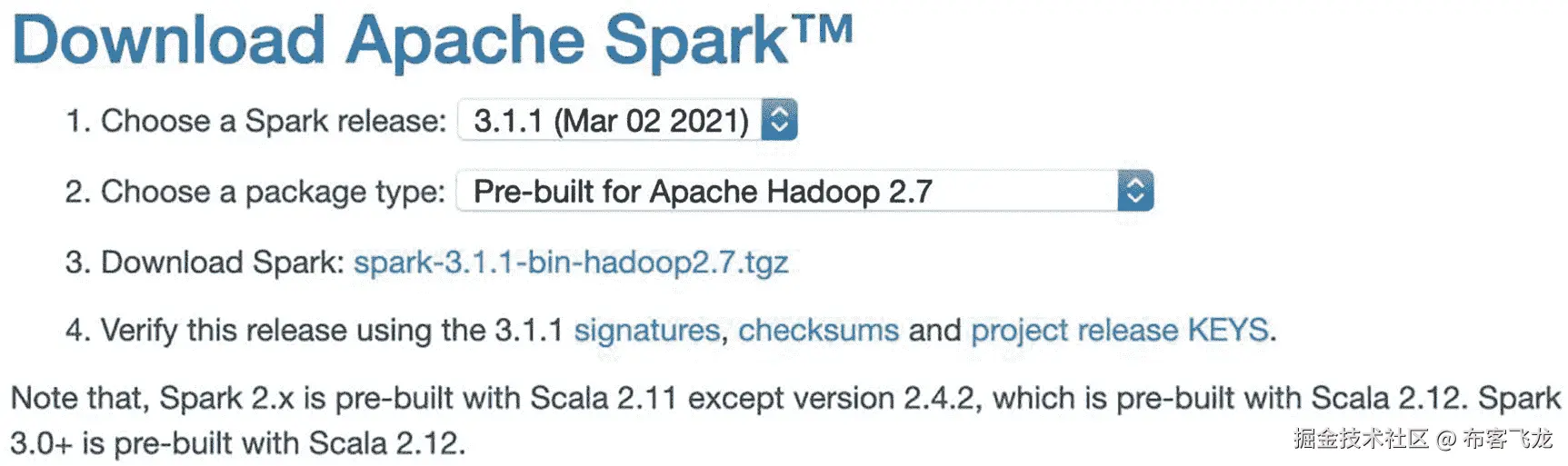
Task: Click the "Choose a Spark release:" label
Action: coord(273,121)
